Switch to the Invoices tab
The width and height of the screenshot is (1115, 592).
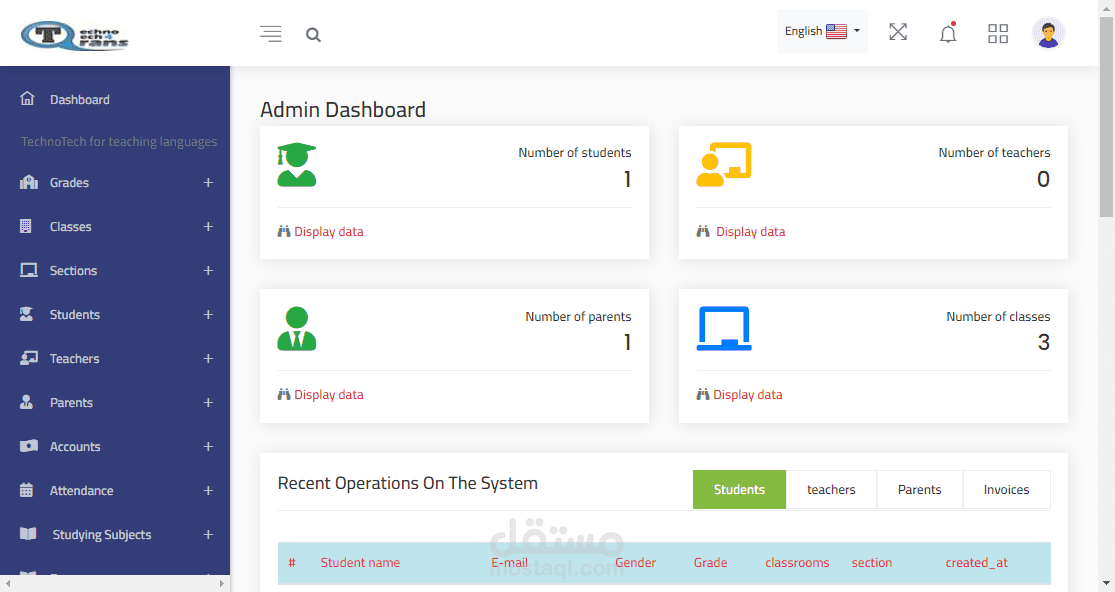coord(1006,490)
